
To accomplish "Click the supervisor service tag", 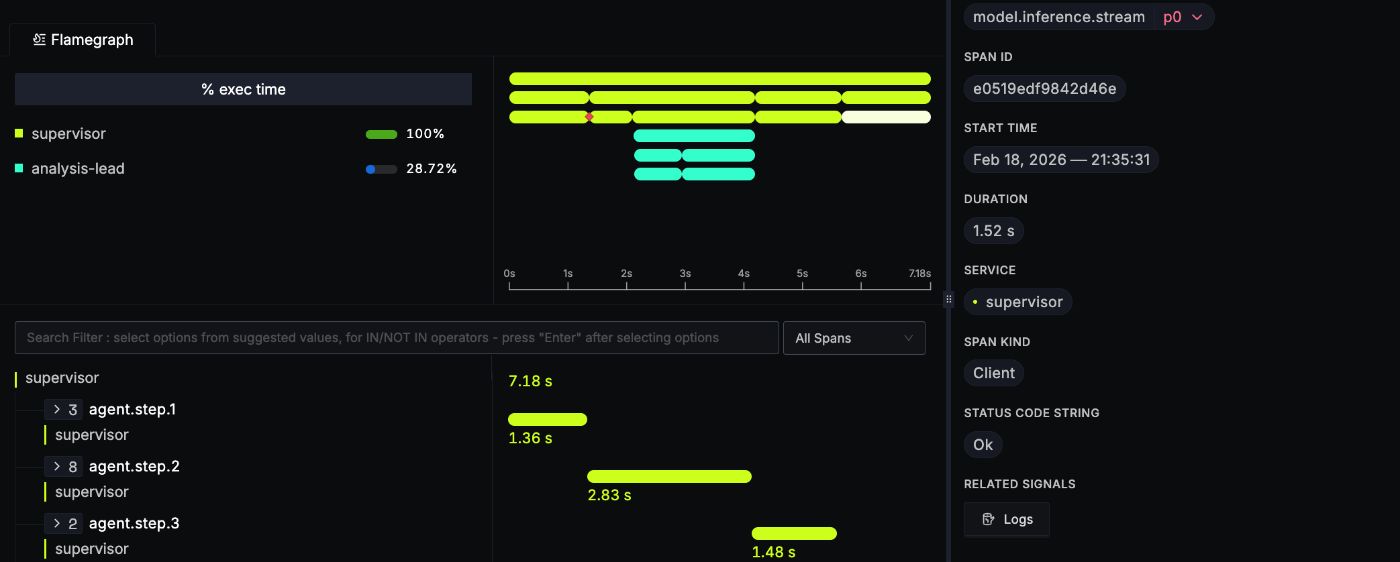I will click(1017, 302).
